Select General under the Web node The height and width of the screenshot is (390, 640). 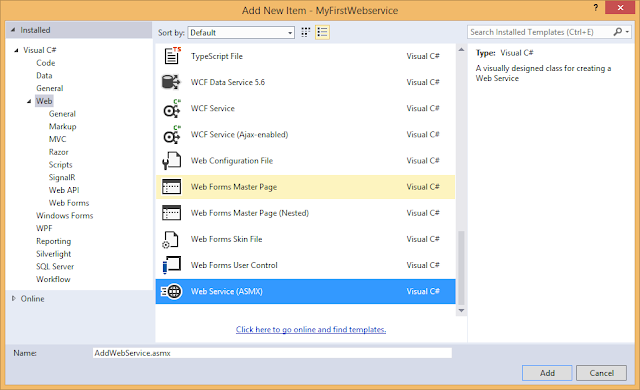62,114
